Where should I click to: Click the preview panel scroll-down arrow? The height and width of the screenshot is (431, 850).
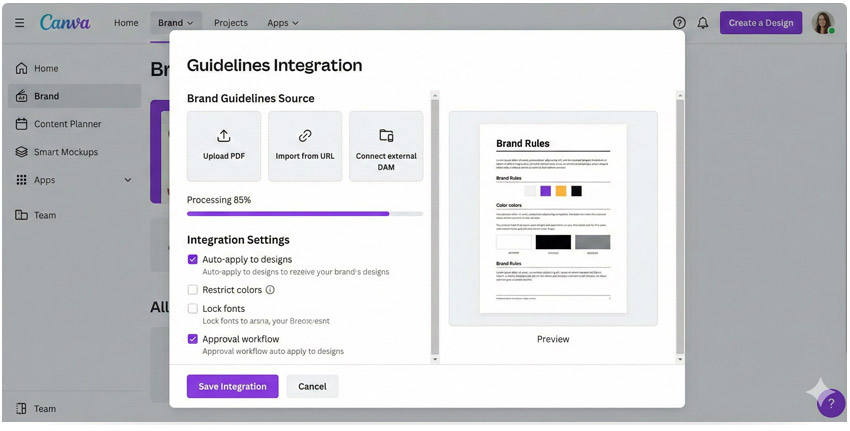coord(680,359)
